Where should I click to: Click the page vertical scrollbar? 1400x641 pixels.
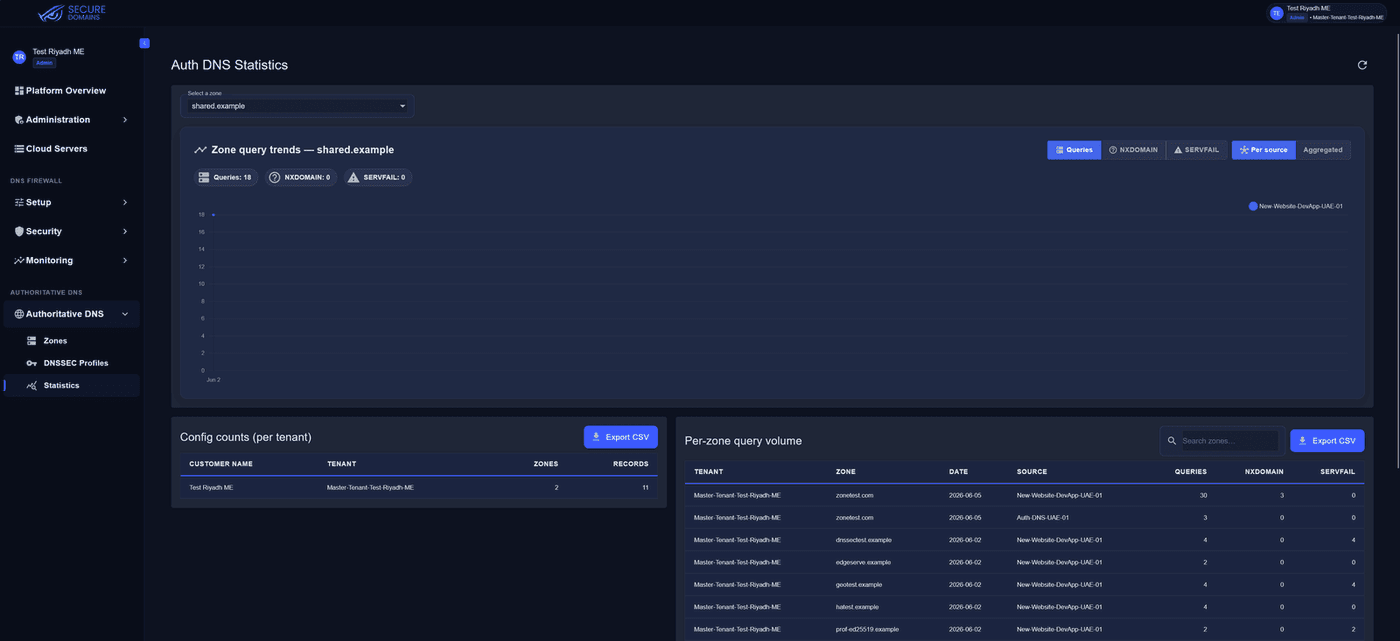pos(1396,250)
